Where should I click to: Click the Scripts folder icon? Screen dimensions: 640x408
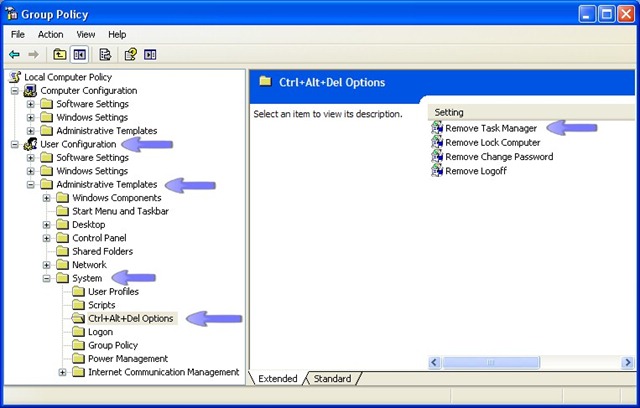click(x=78, y=305)
